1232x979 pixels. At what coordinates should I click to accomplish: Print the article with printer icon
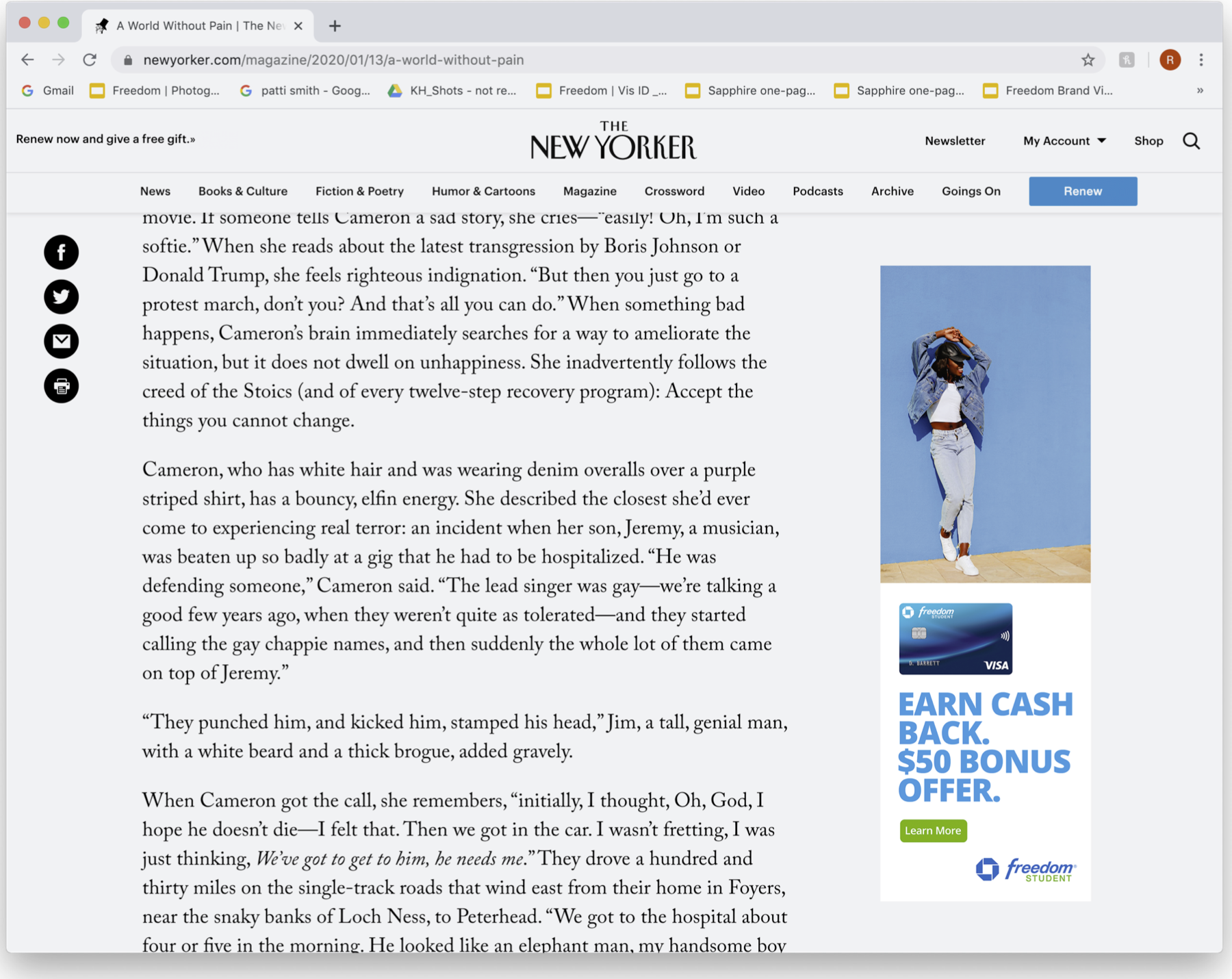click(62, 386)
